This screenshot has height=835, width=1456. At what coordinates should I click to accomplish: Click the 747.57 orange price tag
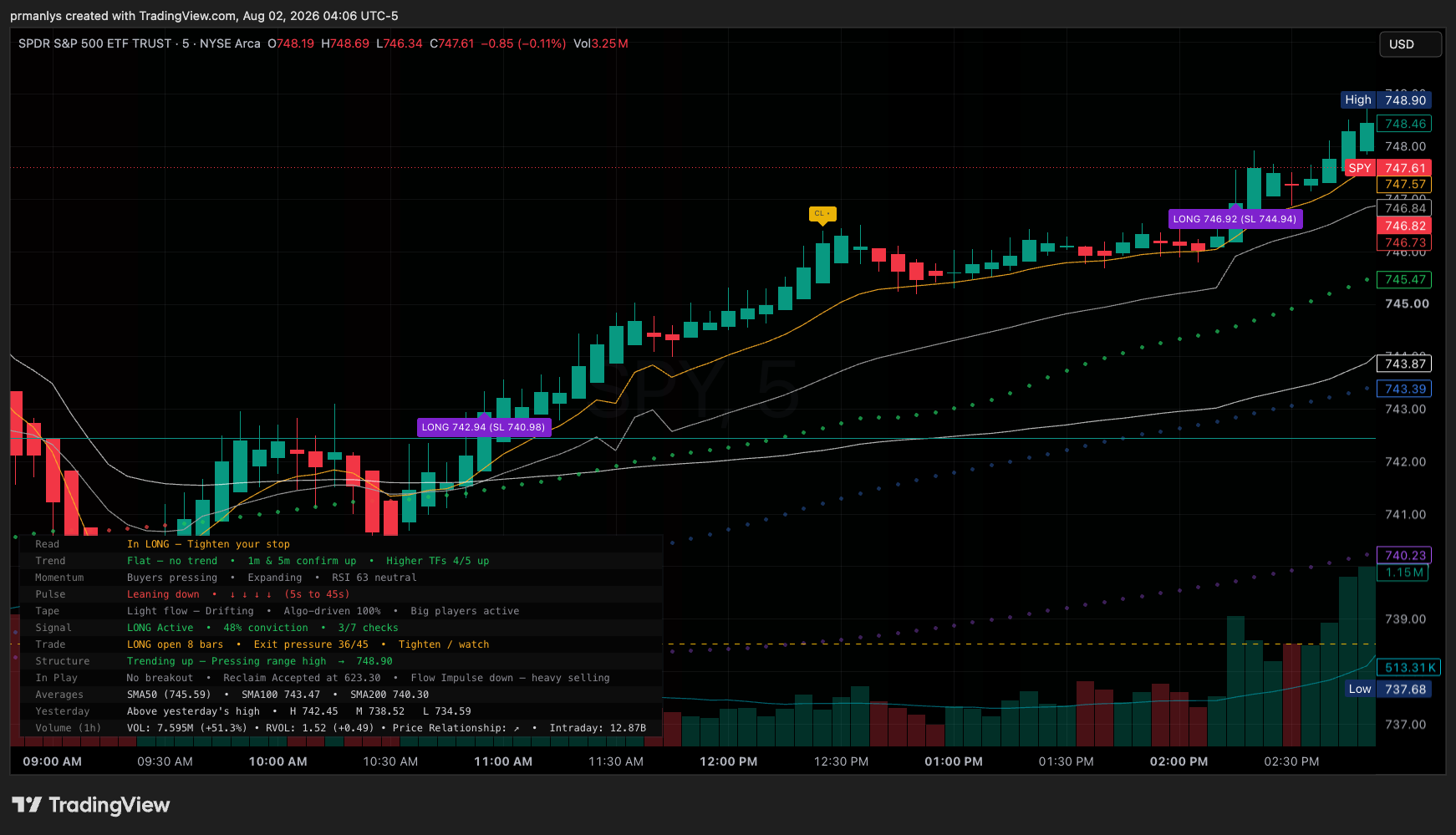(1404, 184)
